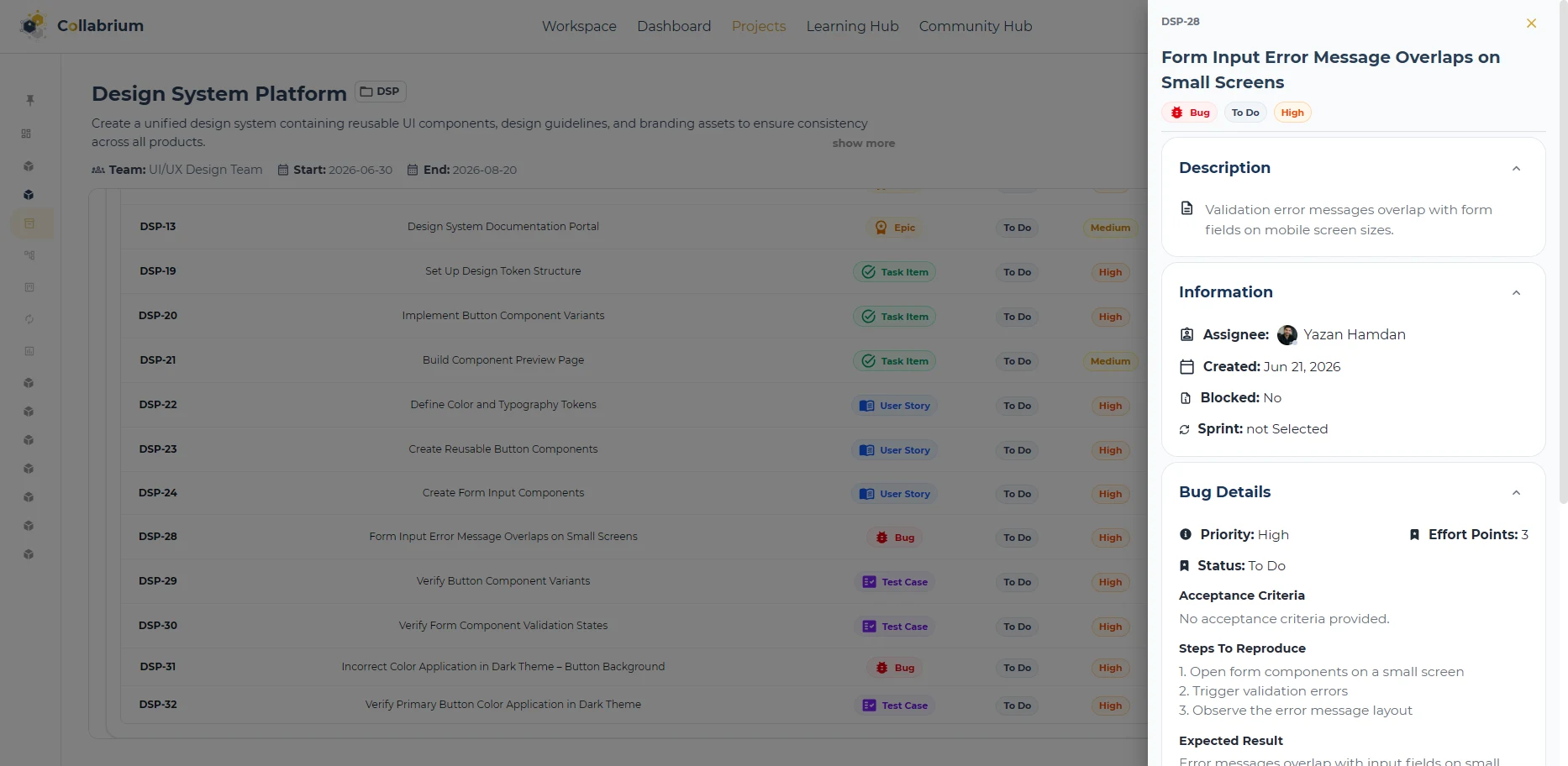Click the Test Case badge on DSP-29 row

[895, 582]
